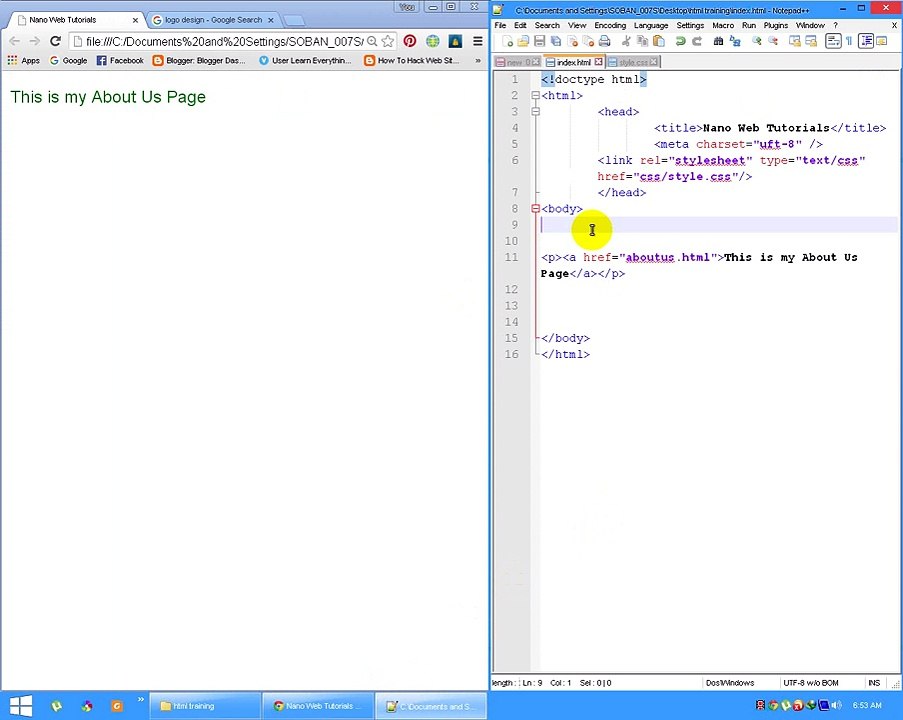Click Copy icon in Notepad++ toolbar
The width and height of the screenshot is (903, 720).
pyautogui.click(x=642, y=41)
